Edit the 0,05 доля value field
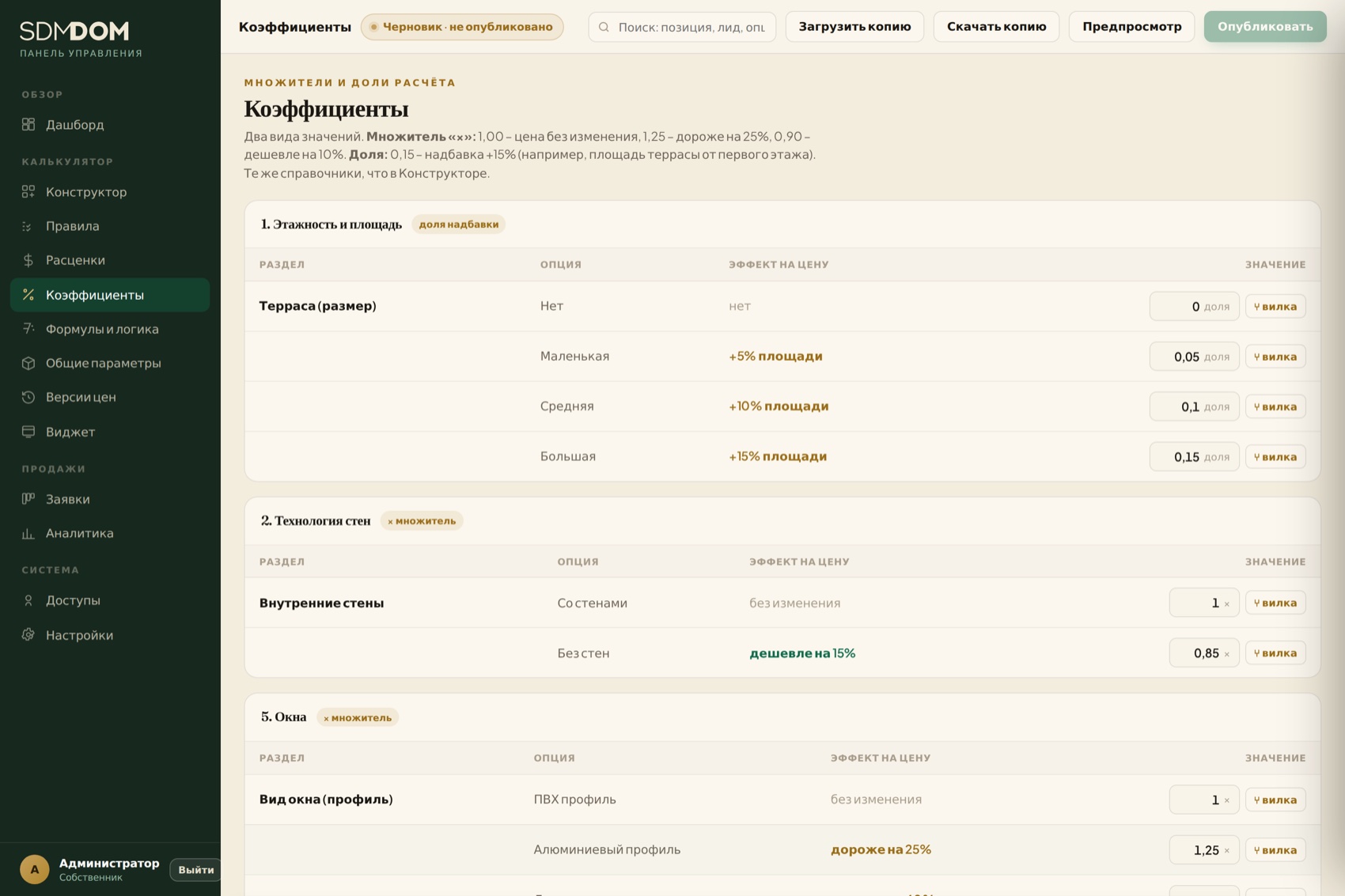 pos(1194,356)
